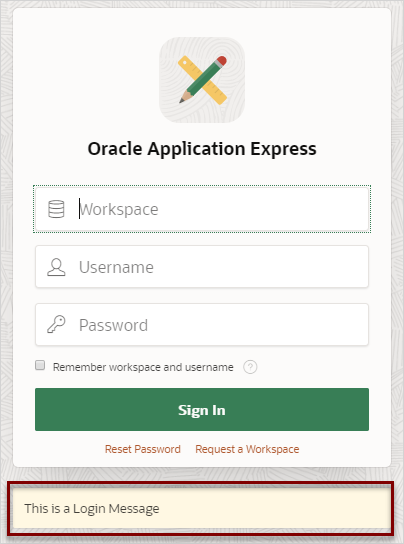
Task: Open the Reset Password link
Action: point(143,449)
